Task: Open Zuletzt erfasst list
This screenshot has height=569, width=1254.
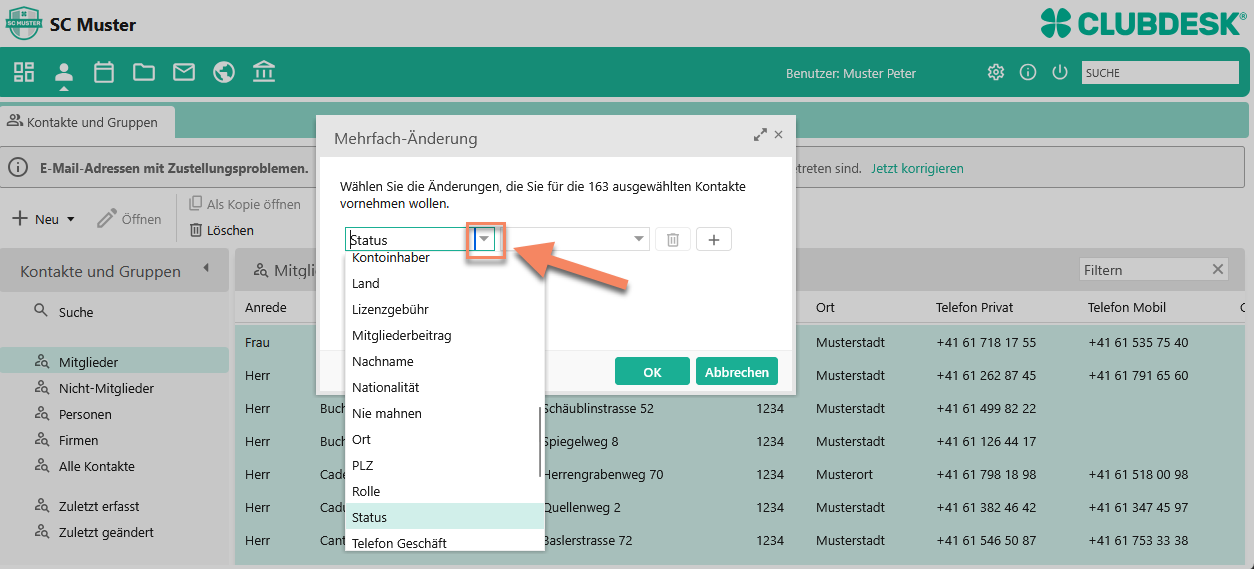Action: coord(99,506)
